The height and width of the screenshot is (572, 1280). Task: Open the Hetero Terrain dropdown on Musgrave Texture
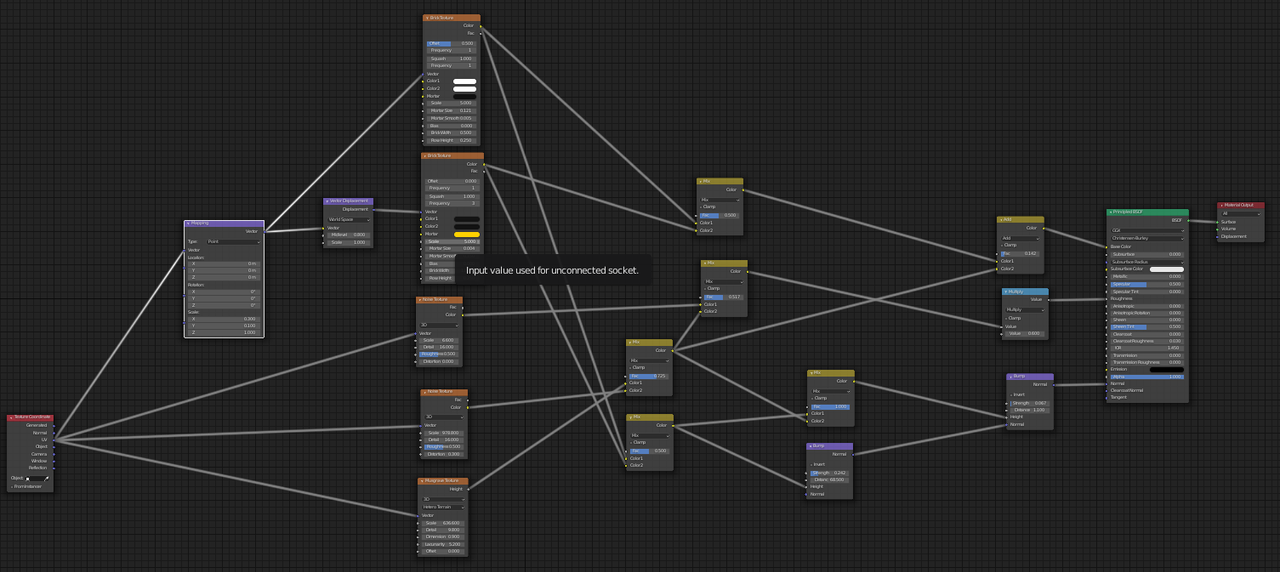[443, 507]
